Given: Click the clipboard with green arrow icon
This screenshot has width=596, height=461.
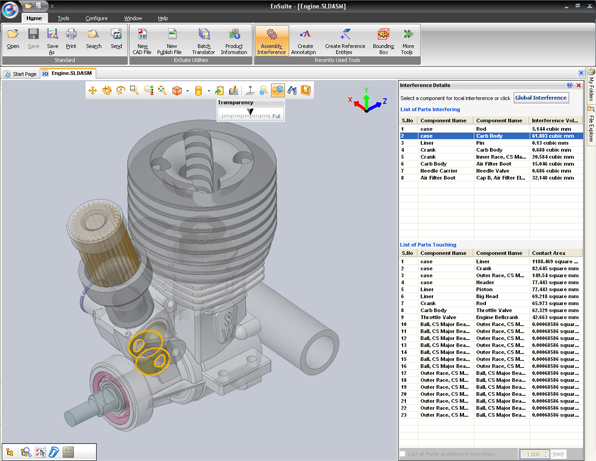Looking at the screenshot, I should pyautogui.click(x=219, y=90).
